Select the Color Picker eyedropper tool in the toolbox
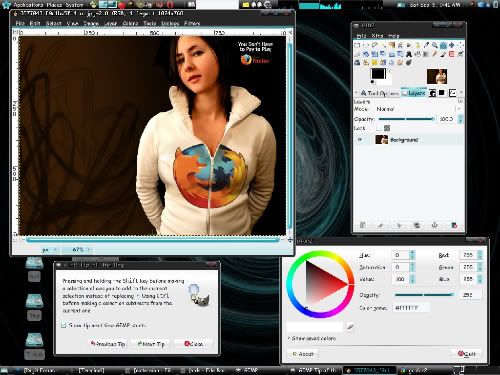Image resolution: width=500 pixels, height=375 pixels. [427, 45]
